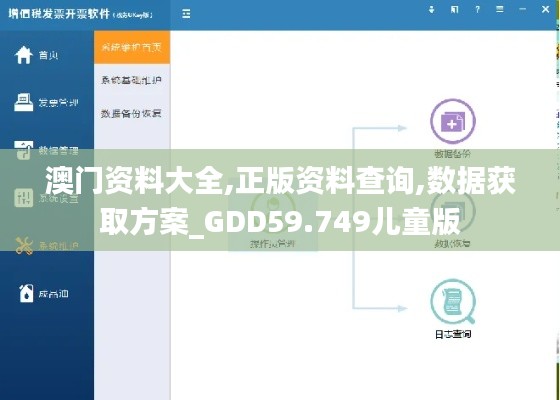The width and height of the screenshot is (560, 400).
Task: Select 系统维护 wrench item in sidebar
Action: pyautogui.click(x=46, y=246)
